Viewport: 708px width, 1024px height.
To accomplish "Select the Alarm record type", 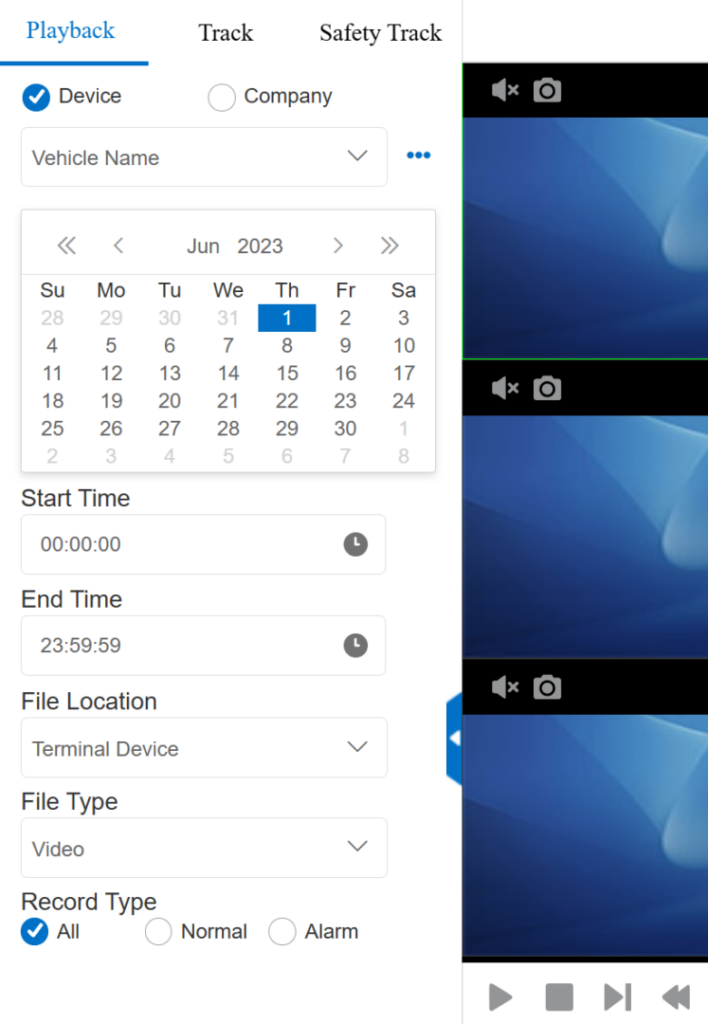I will pyautogui.click(x=282, y=932).
